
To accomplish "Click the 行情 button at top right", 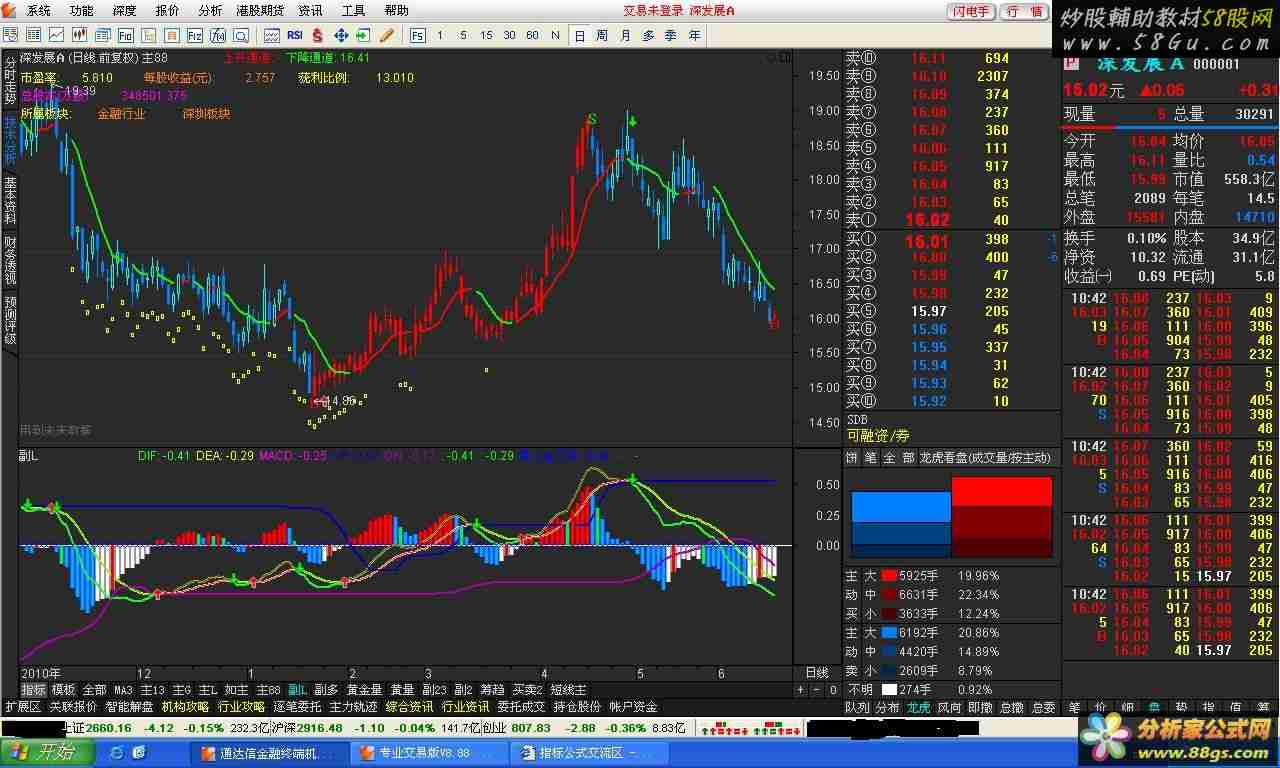I will (x=1024, y=12).
